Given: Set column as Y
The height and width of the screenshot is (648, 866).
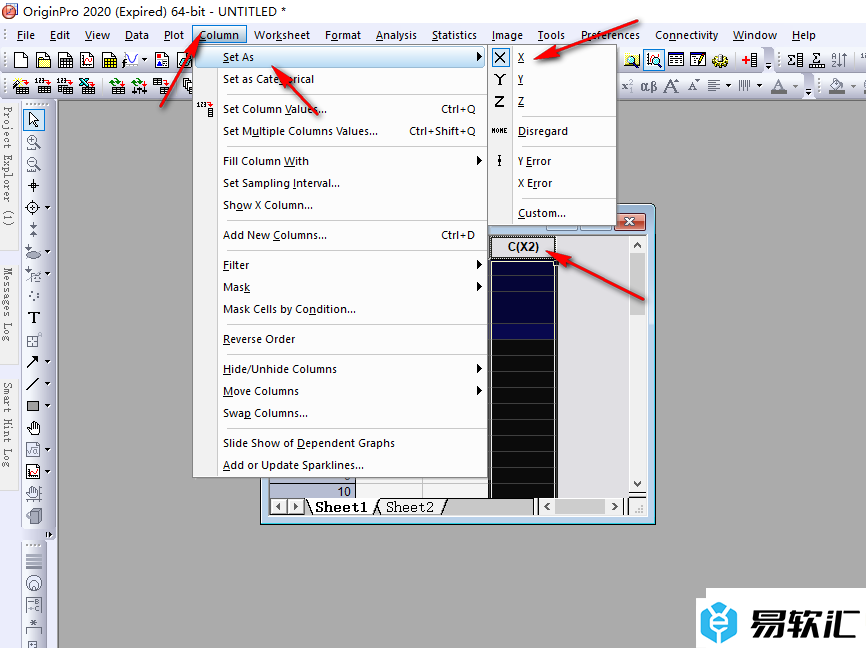Looking at the screenshot, I should pos(552,80).
